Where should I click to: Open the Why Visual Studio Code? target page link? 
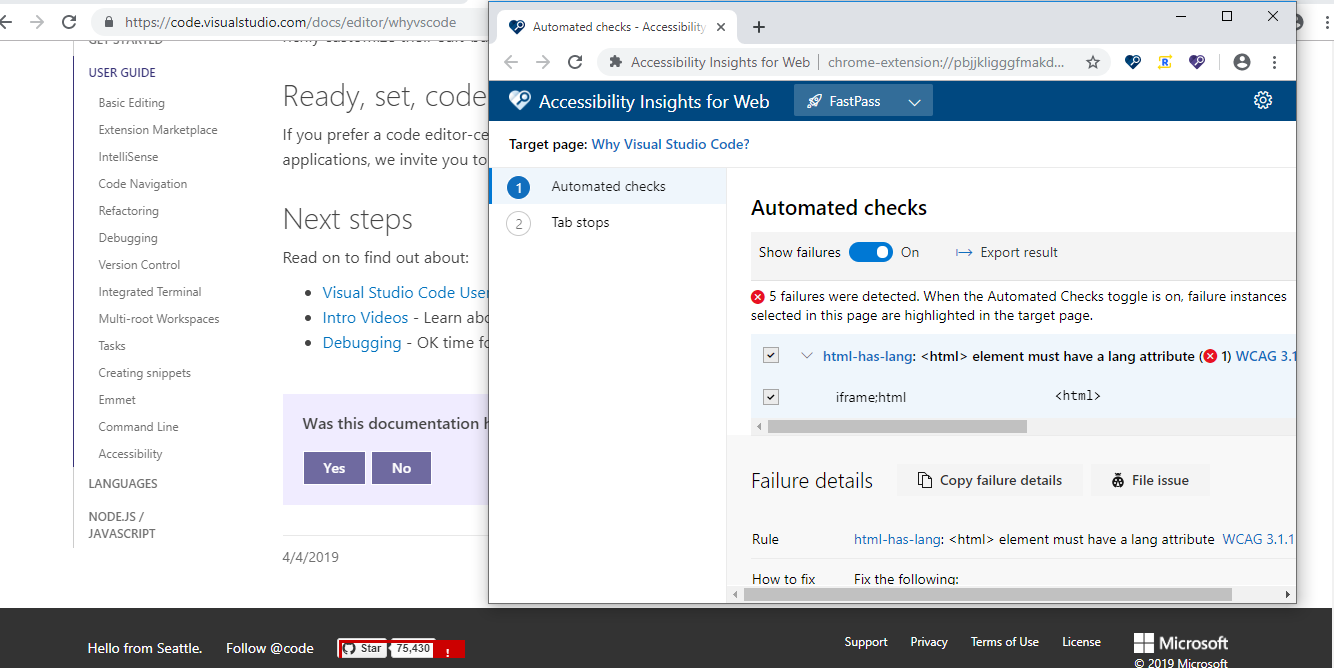[x=670, y=143]
